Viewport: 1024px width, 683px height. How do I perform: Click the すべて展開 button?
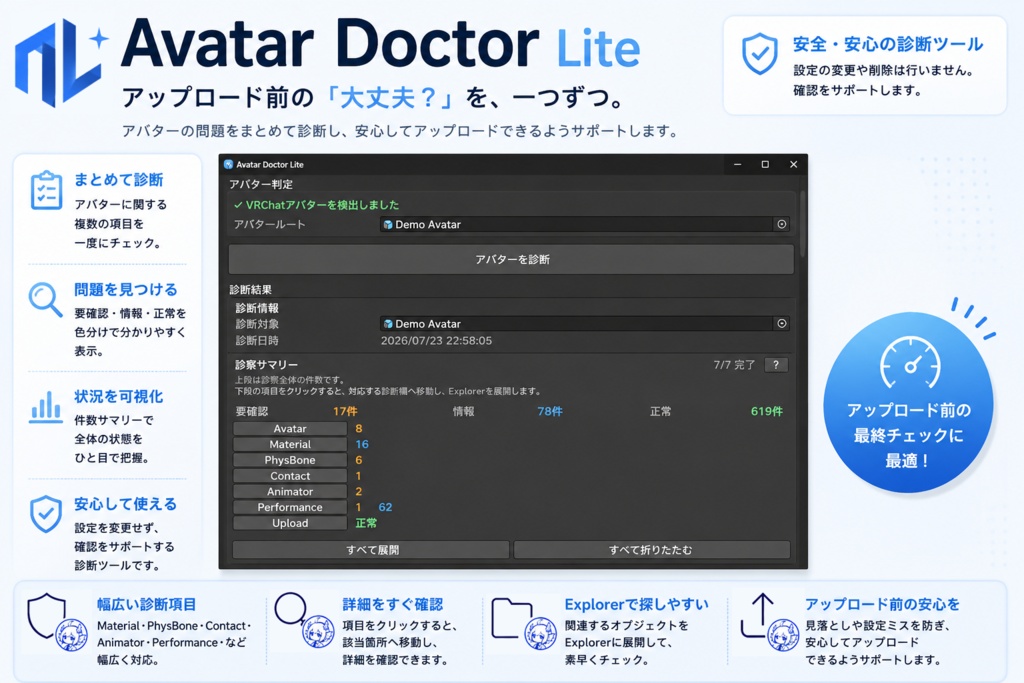click(x=371, y=550)
